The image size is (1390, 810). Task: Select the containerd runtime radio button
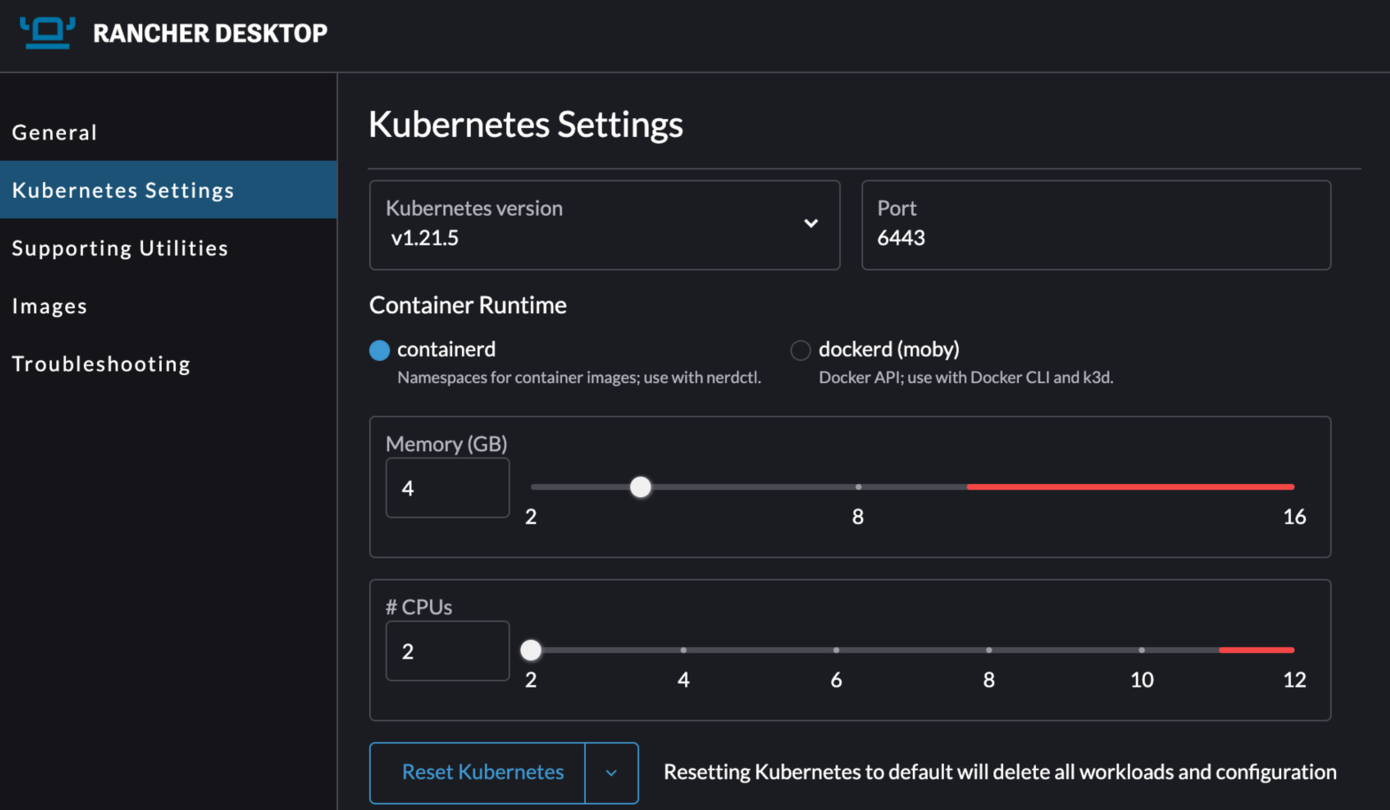[x=379, y=350]
